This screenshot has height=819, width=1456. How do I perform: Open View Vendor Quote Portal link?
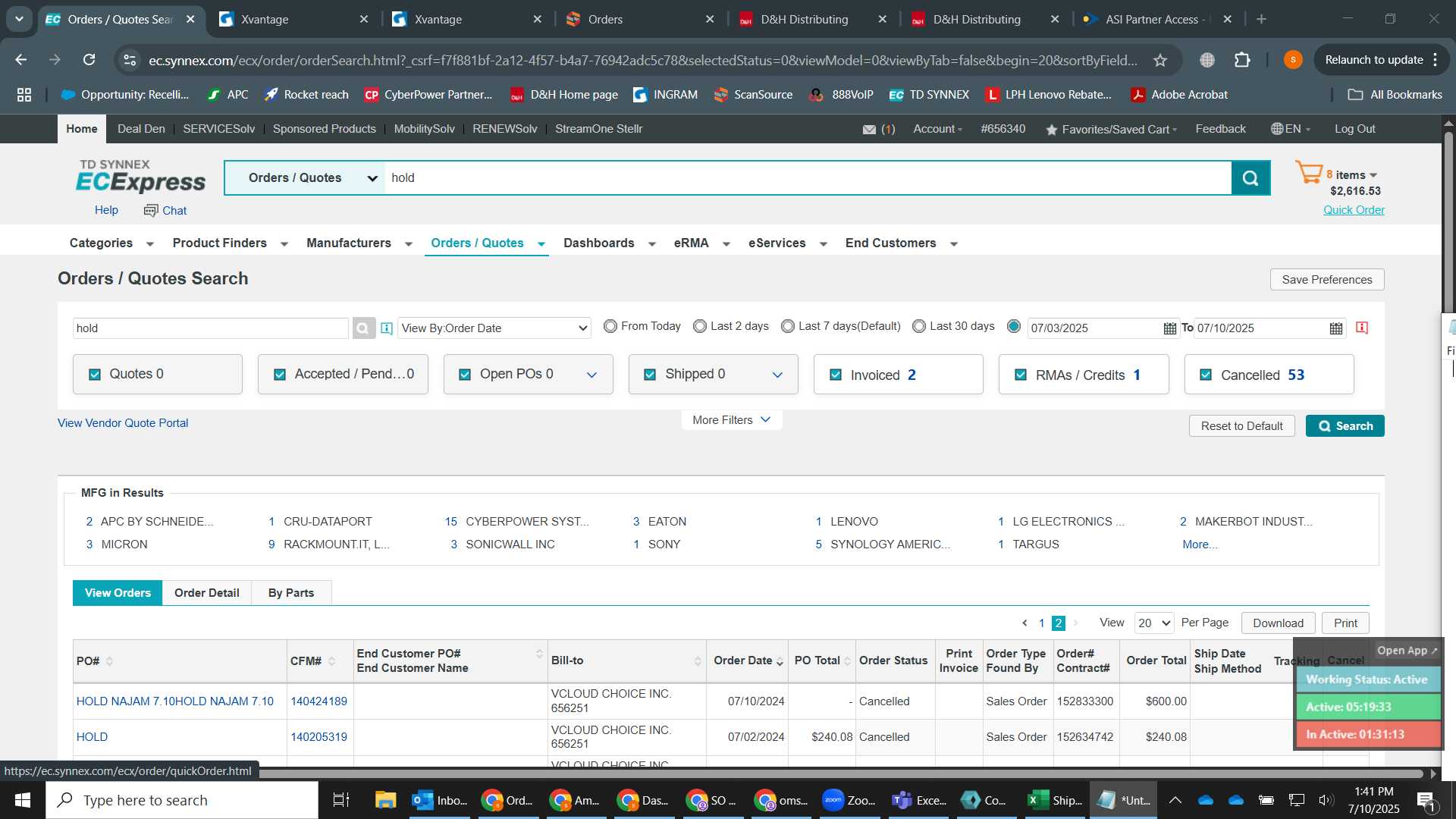tap(123, 423)
